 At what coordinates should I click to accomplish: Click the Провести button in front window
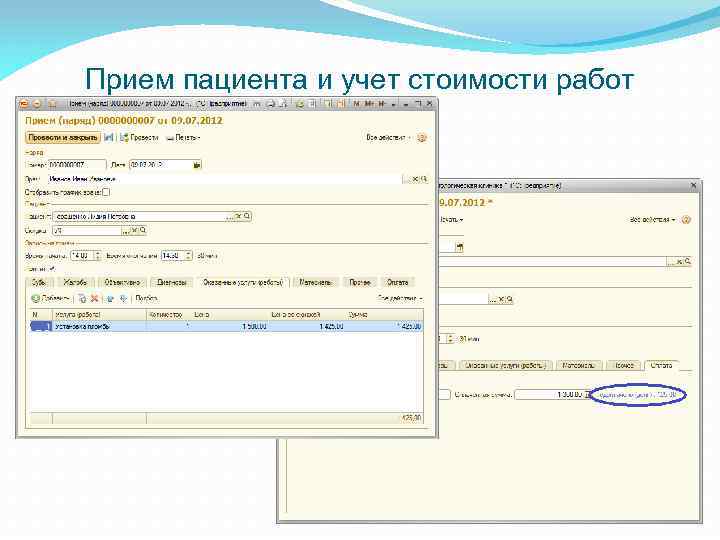pos(139,137)
